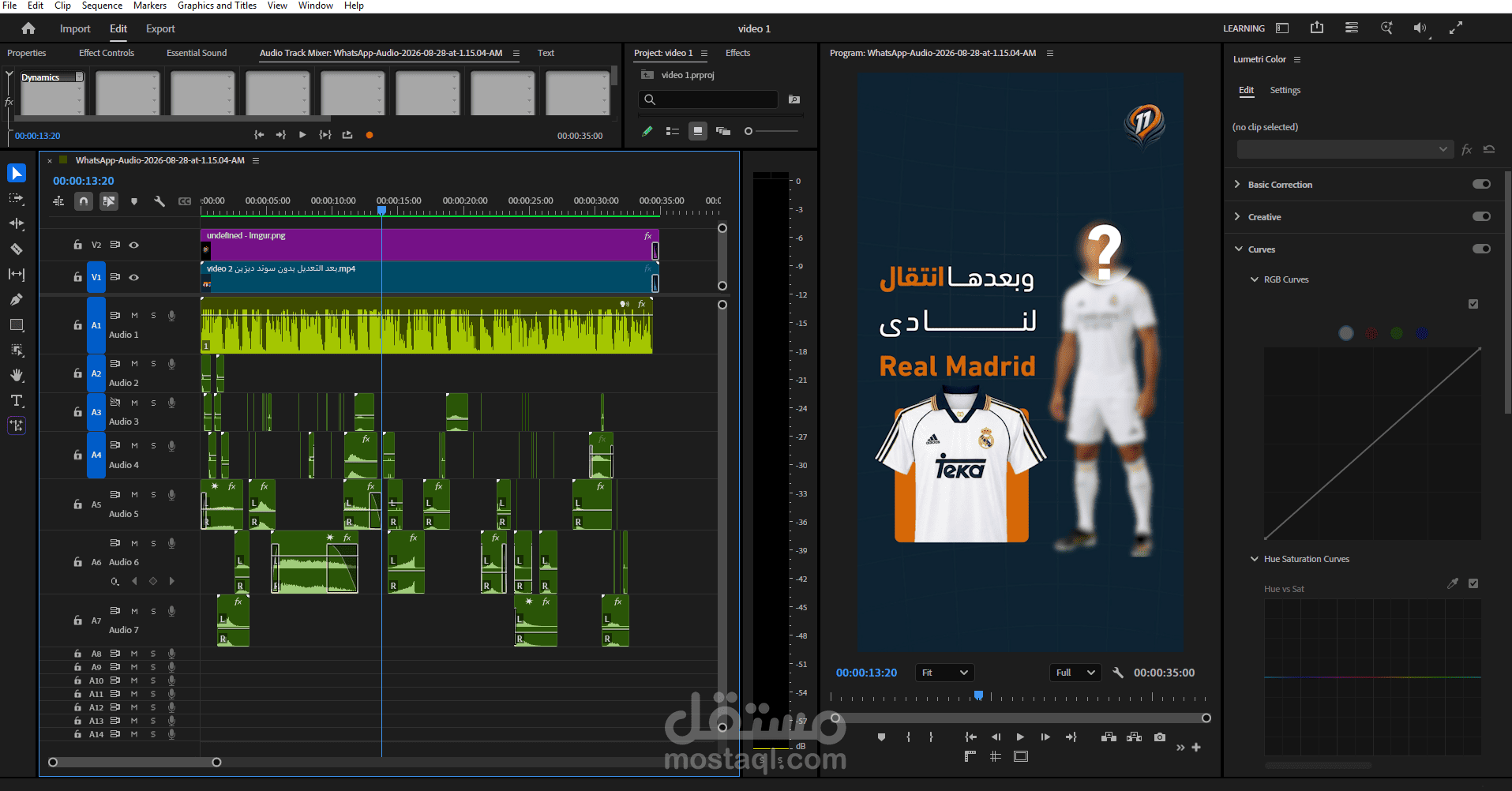Mute Audio 1 track
The image size is (1512, 791).
click(134, 316)
